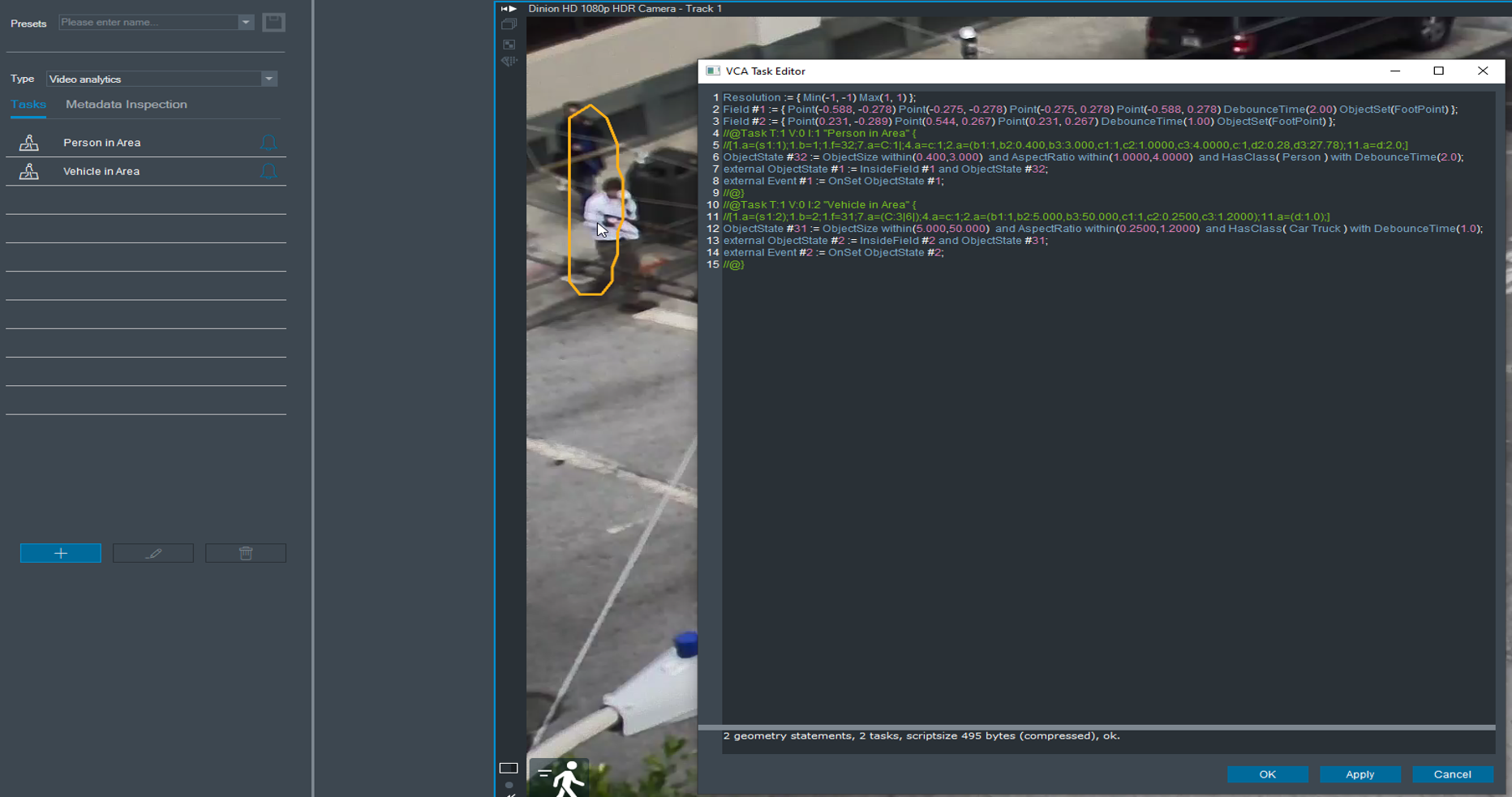Add a new task with plus button
1512x797 pixels.
click(61, 553)
